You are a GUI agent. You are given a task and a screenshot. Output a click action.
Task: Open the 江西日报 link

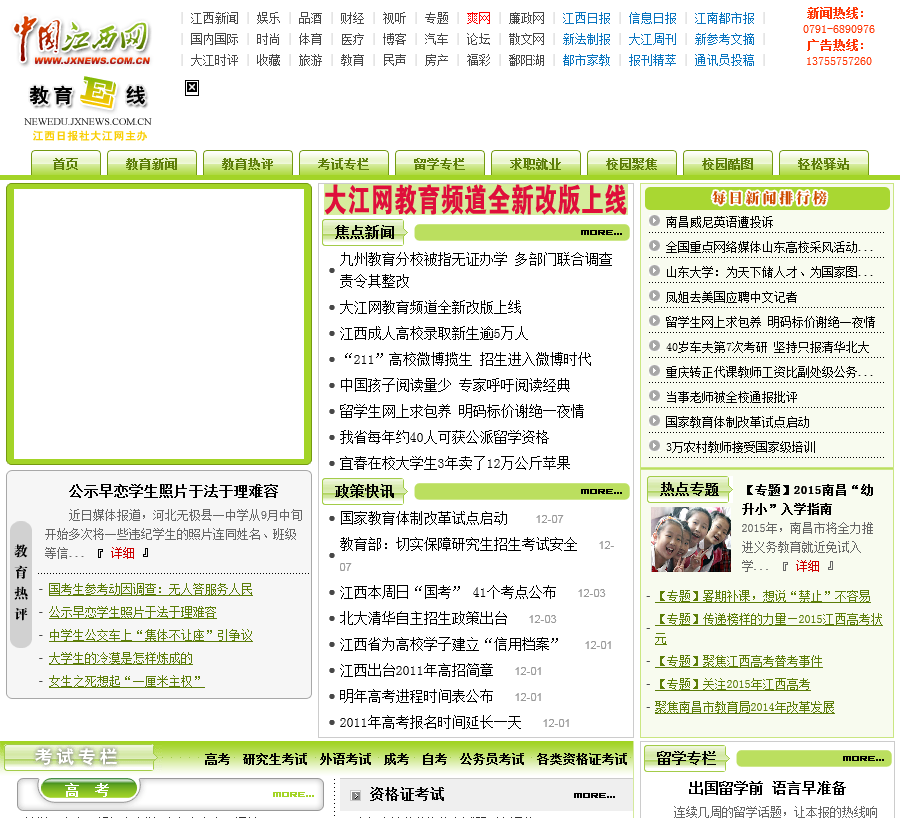[x=586, y=18]
